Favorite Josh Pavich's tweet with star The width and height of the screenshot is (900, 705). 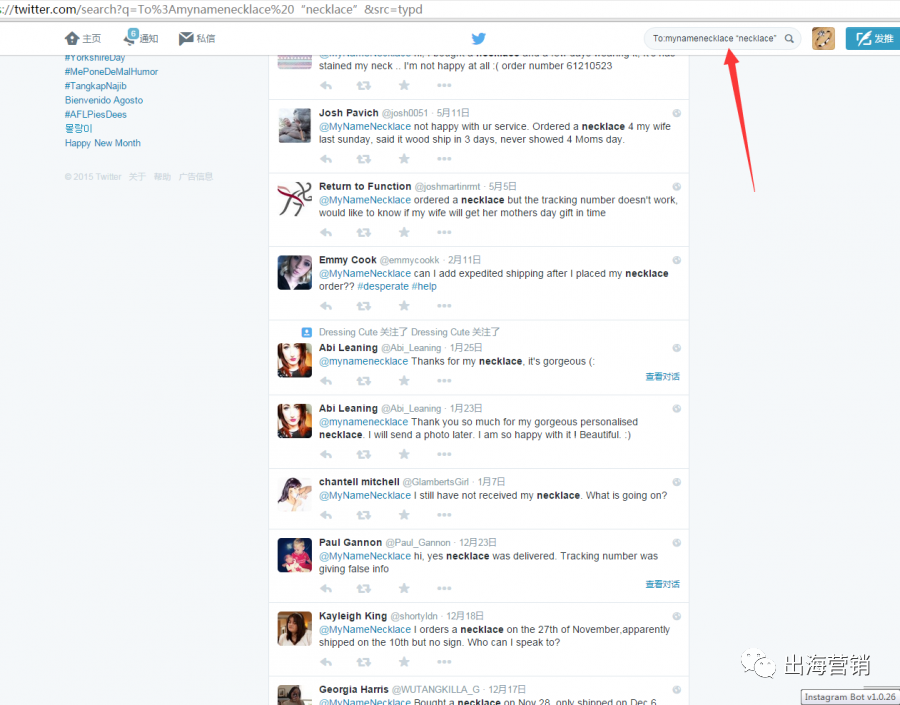coord(404,158)
